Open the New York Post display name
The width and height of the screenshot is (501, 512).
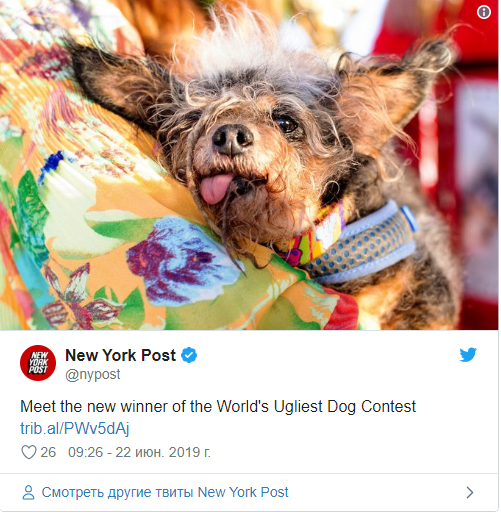[120, 355]
